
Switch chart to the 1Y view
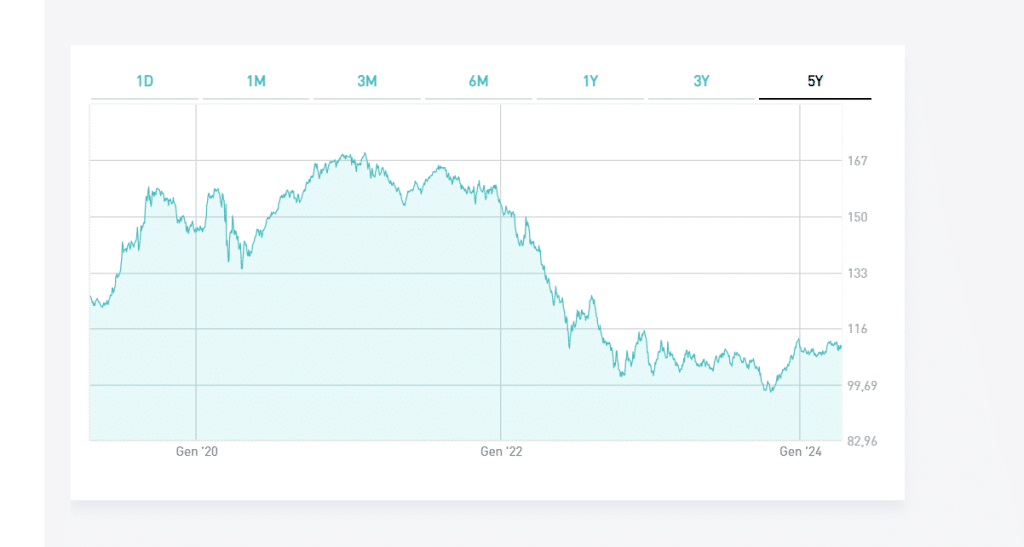(590, 81)
